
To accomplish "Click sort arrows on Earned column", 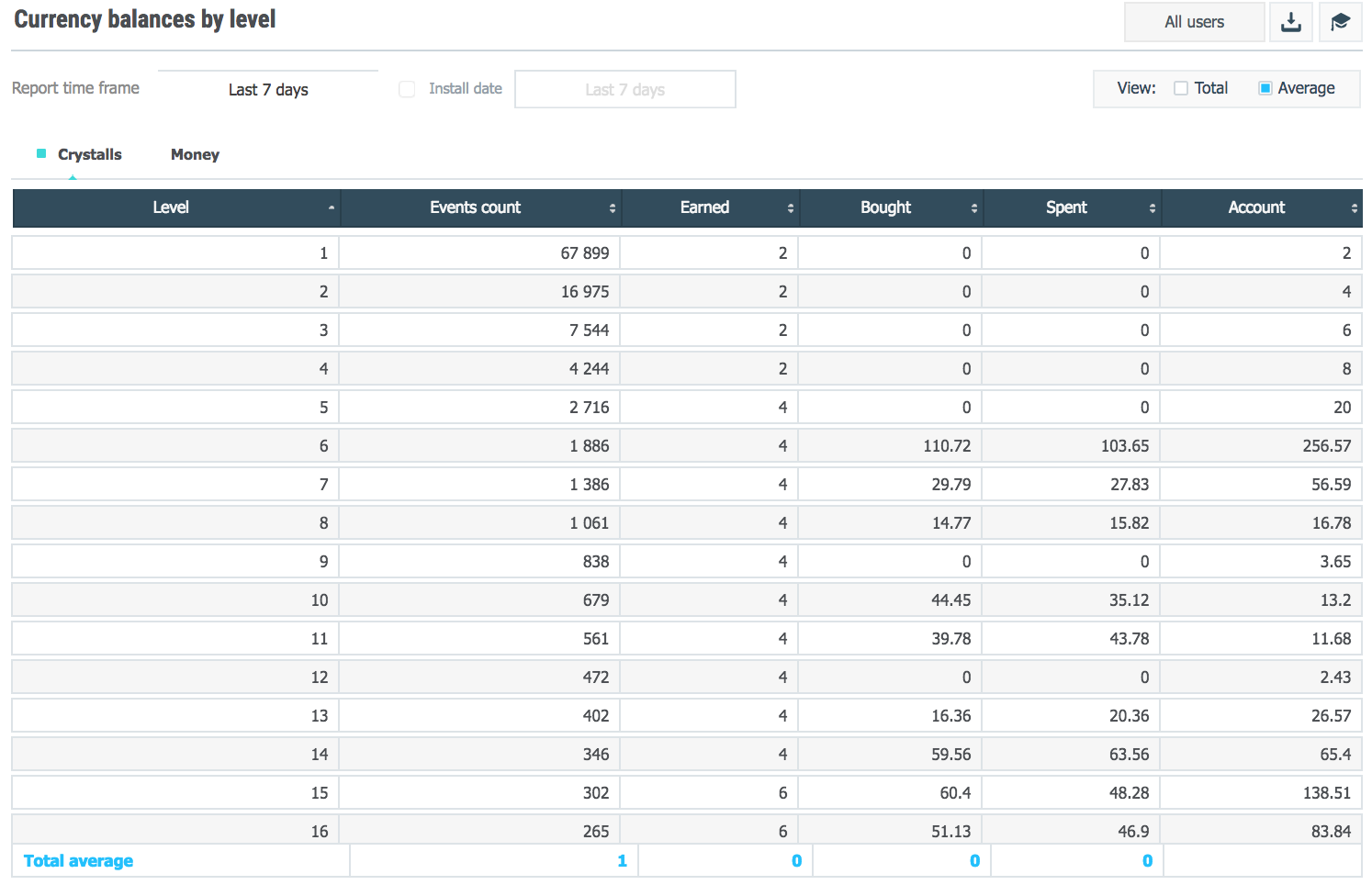I will (x=790, y=208).
